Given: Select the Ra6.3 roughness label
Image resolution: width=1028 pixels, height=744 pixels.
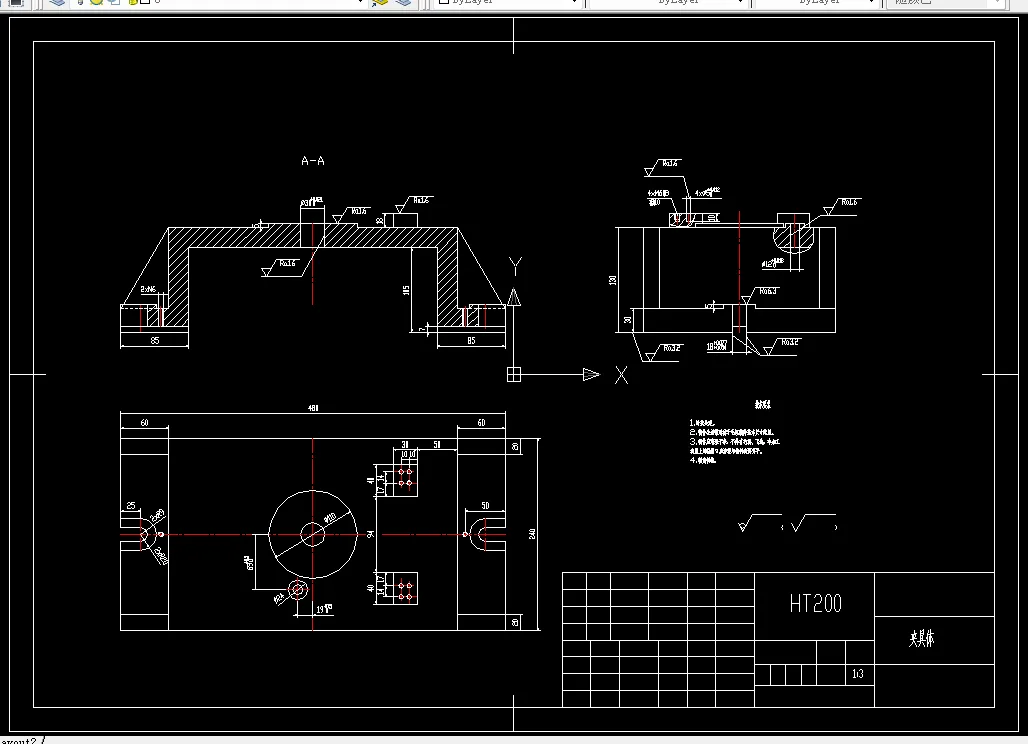Looking at the screenshot, I should coord(768,291).
